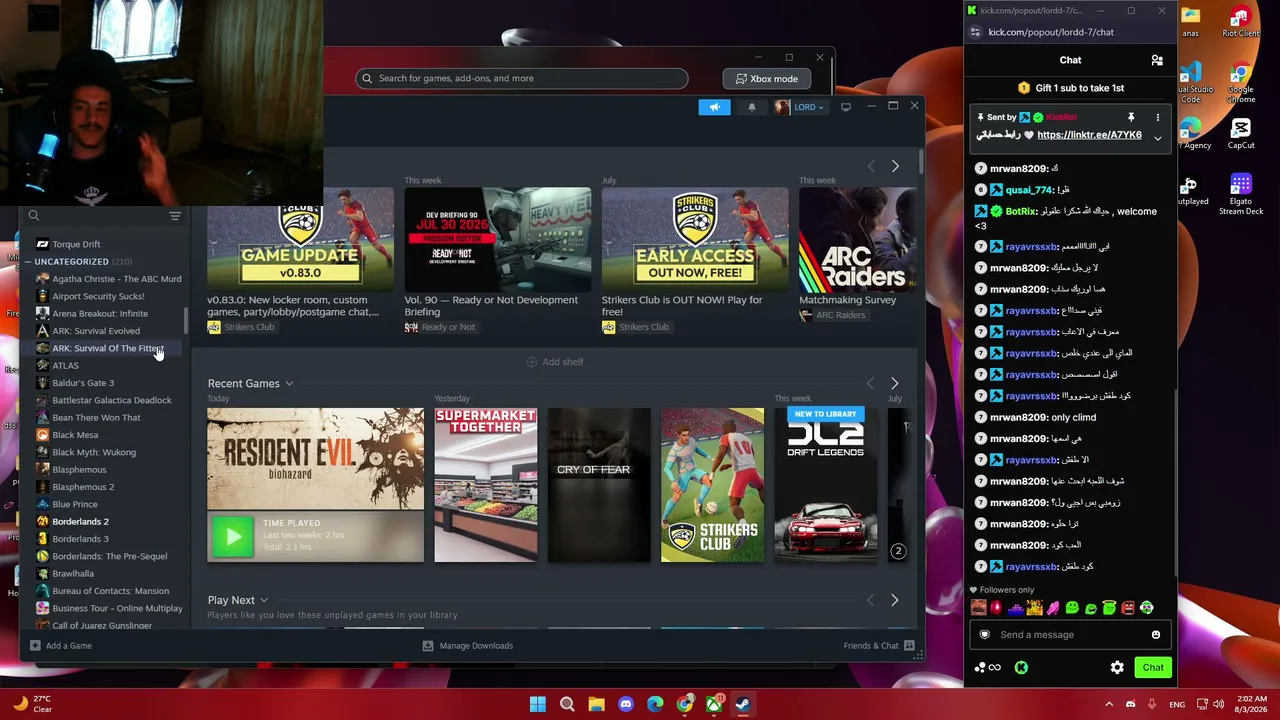Viewport: 1280px width, 720px height.
Task: Play Resident Evil 7 green button
Action: pyautogui.click(x=233, y=537)
